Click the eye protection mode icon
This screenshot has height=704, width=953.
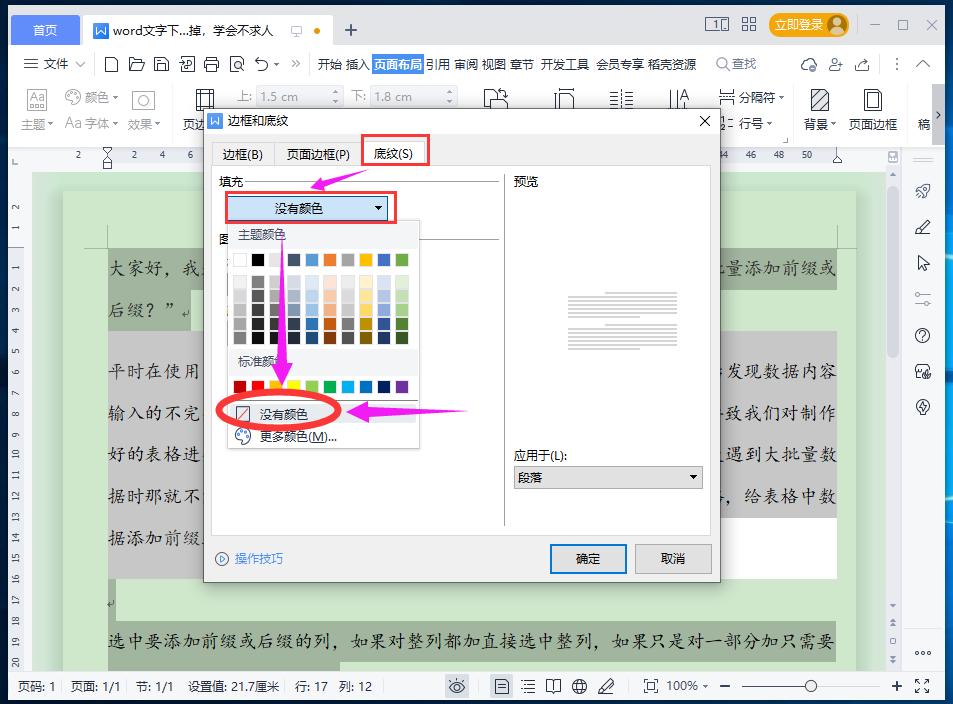(x=457, y=686)
